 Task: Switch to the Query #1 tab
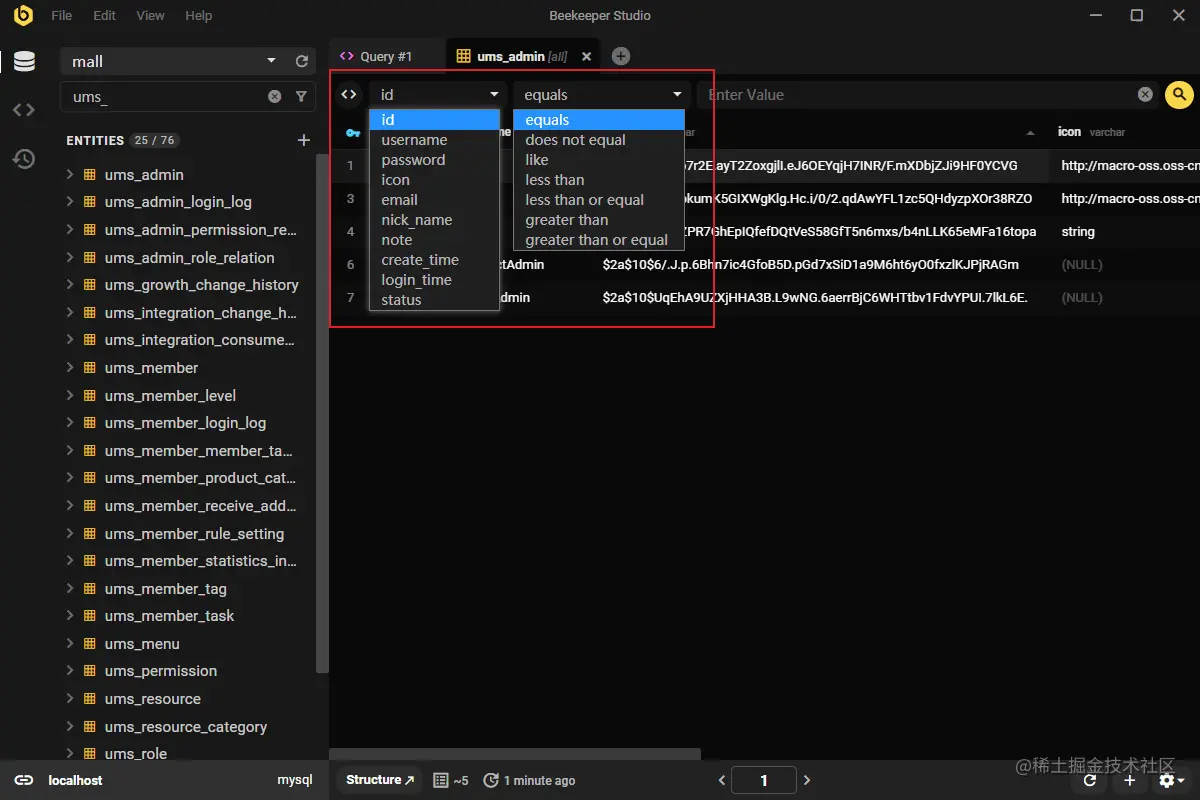(x=386, y=57)
